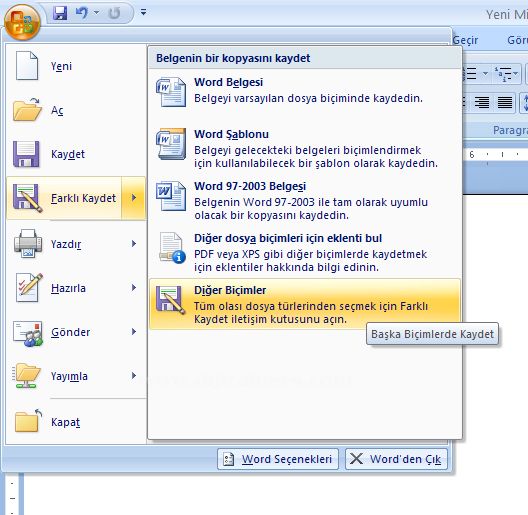Click the Save icon in Quick Access toolbar
This screenshot has height=515, width=528.
pos(60,13)
